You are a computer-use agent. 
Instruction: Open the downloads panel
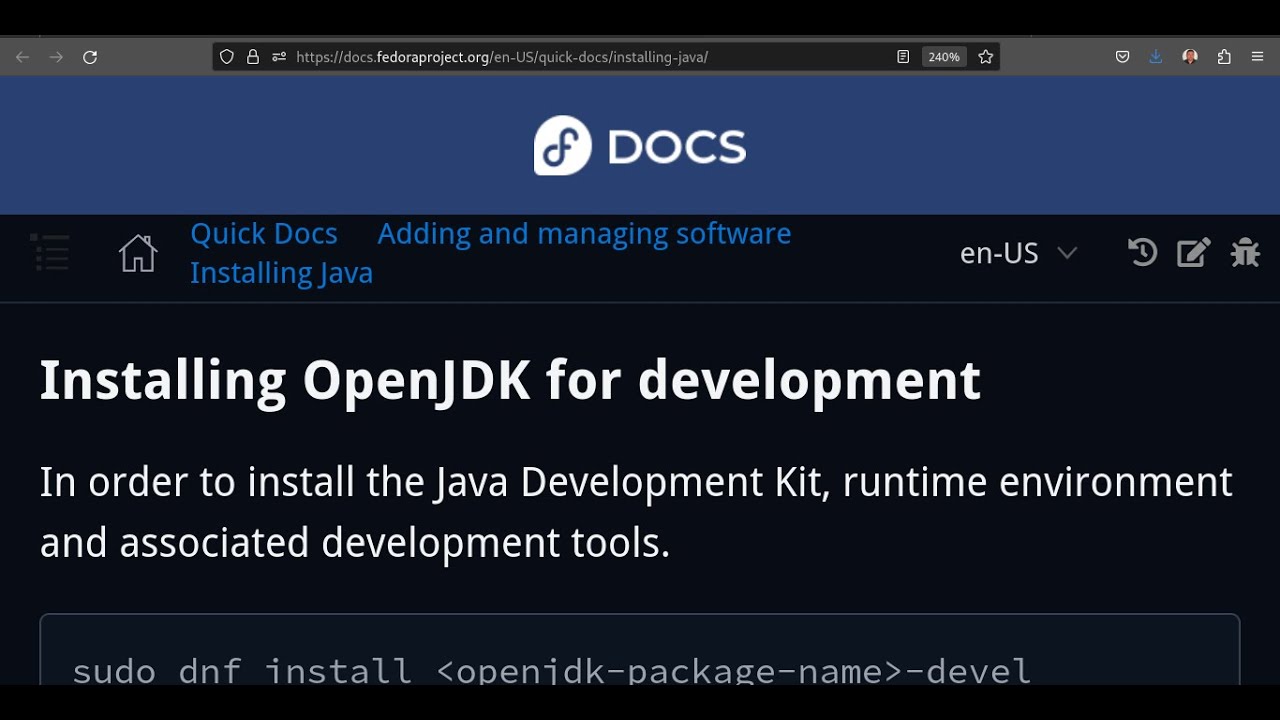[x=1156, y=57]
